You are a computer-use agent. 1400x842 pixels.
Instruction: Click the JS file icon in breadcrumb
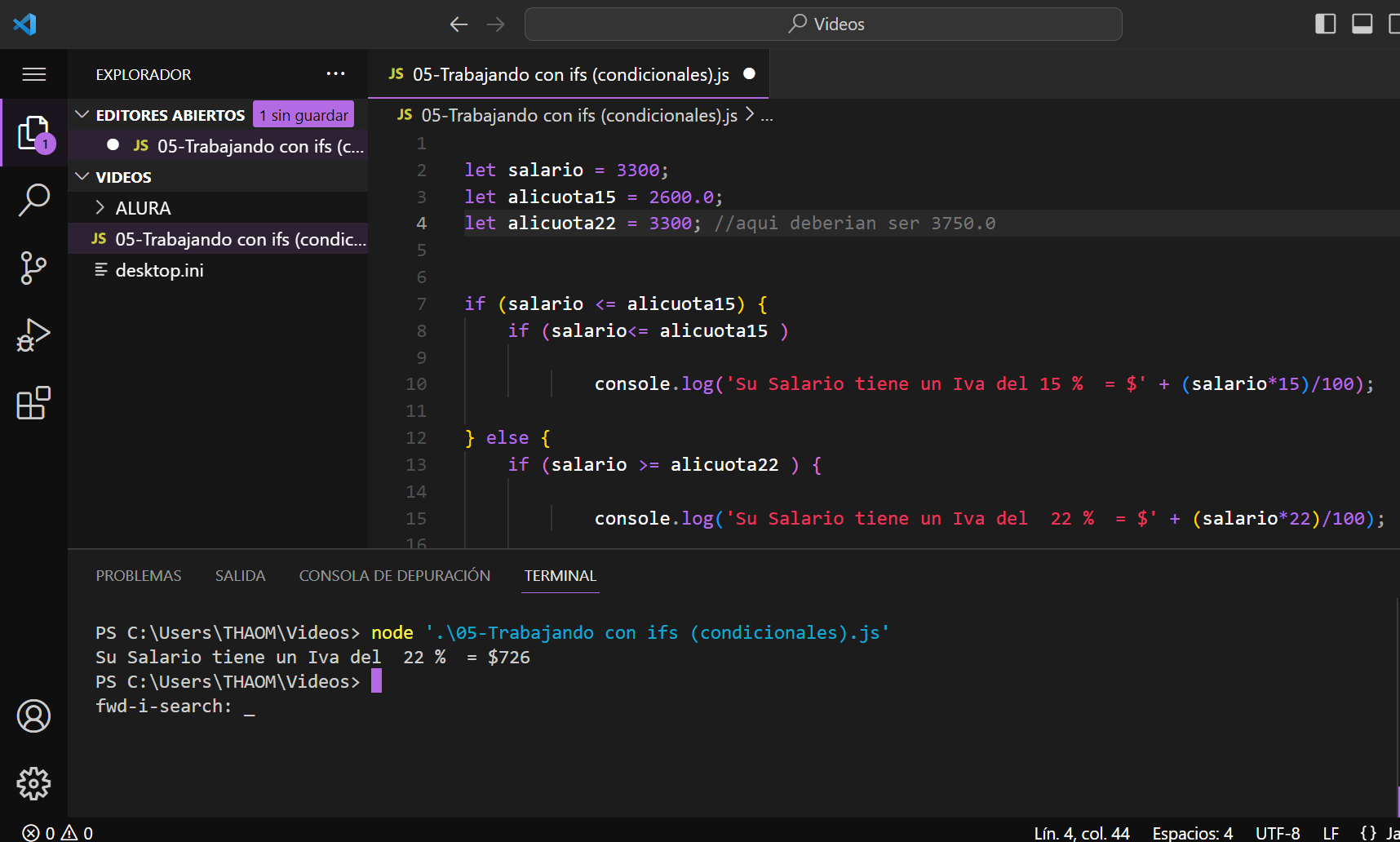tap(405, 115)
